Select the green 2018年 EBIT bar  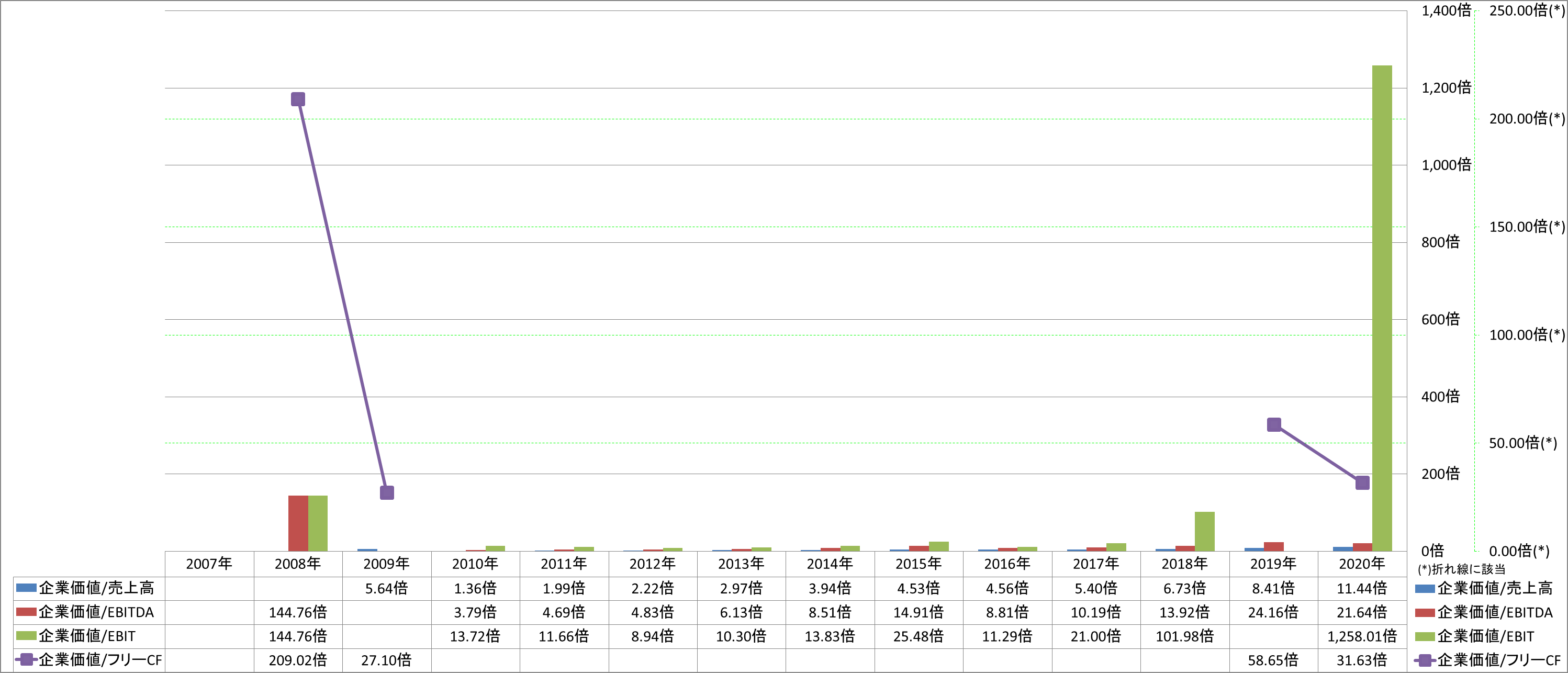[1205, 531]
